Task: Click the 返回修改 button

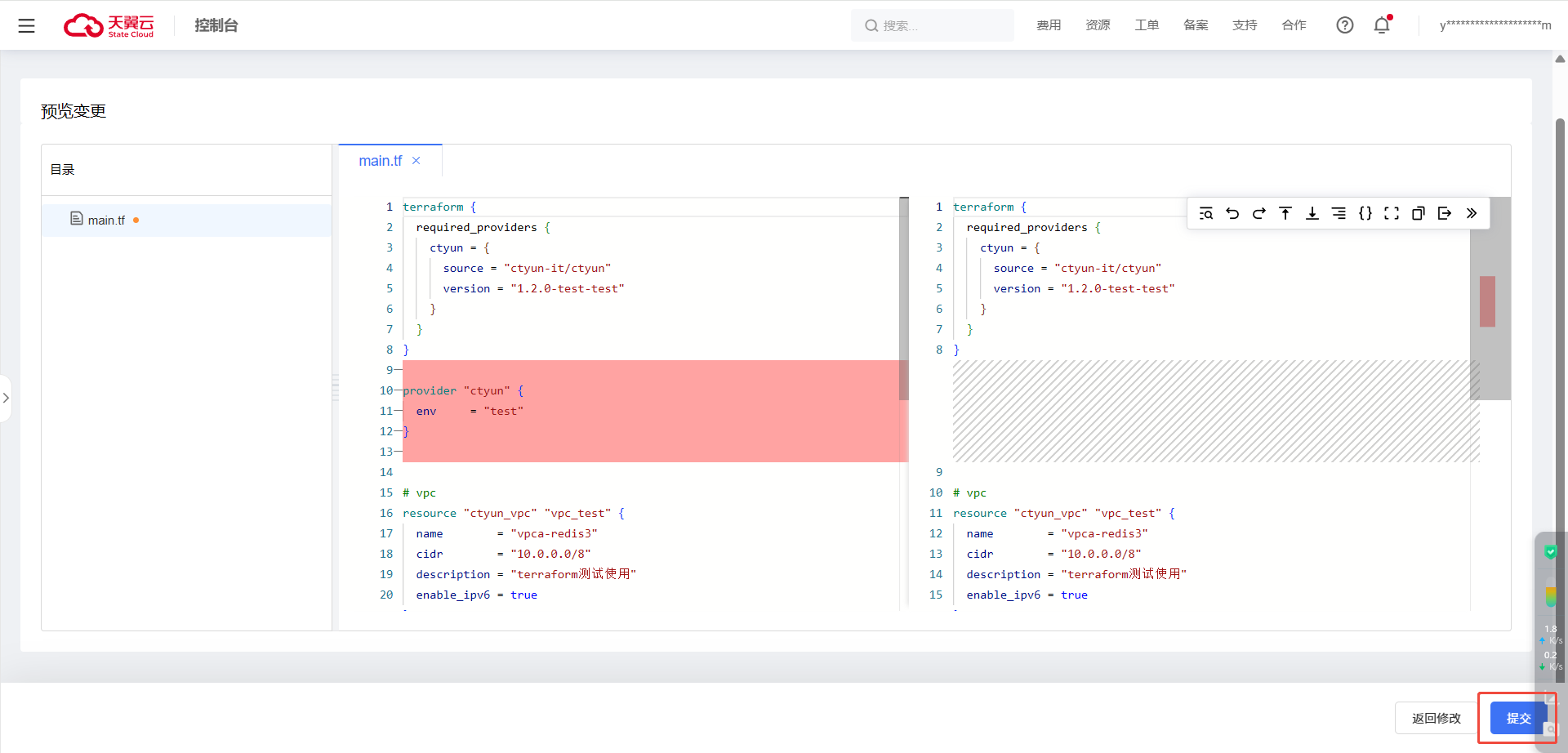Action: pyautogui.click(x=1436, y=718)
